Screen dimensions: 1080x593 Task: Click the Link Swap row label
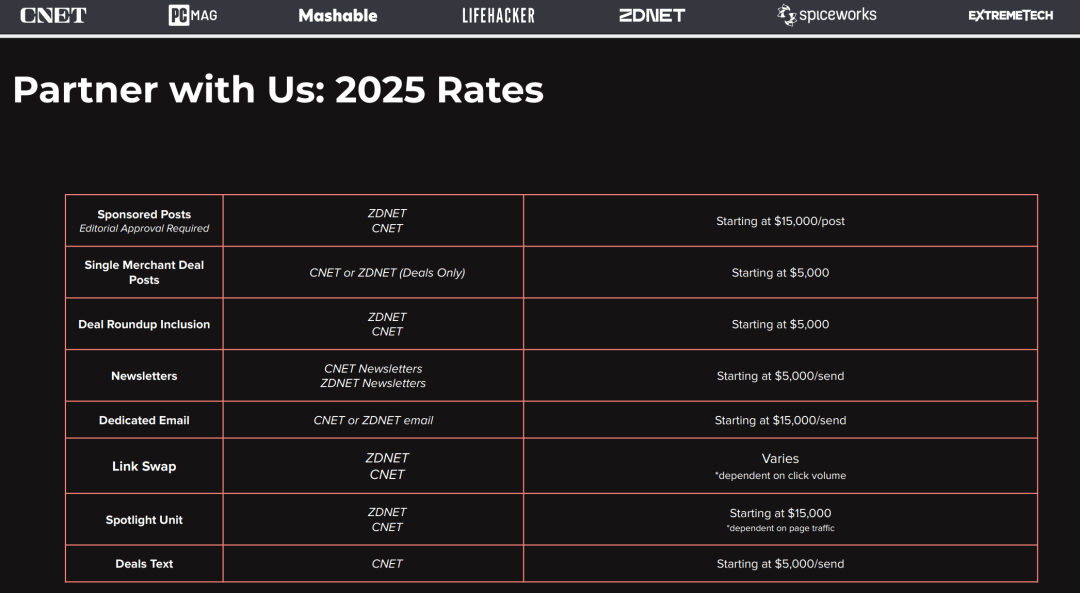click(x=144, y=466)
